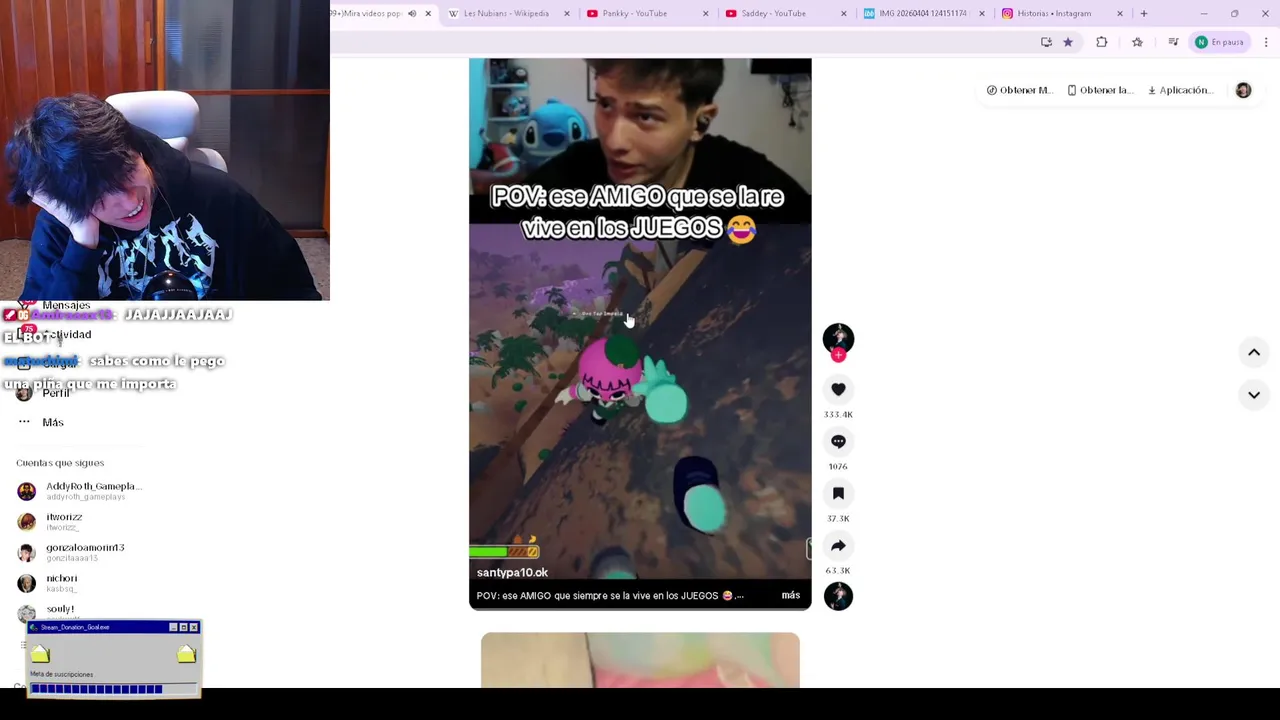Open the AddyRoth_Gamepla... followed account
The height and width of the screenshot is (720, 1280).
tap(80, 490)
